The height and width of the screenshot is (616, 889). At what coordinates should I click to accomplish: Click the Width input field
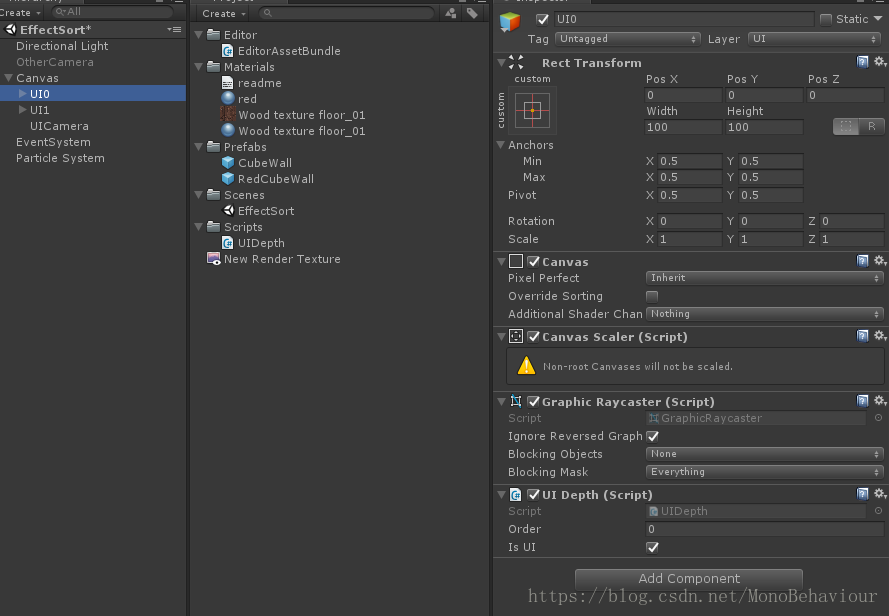(684, 127)
